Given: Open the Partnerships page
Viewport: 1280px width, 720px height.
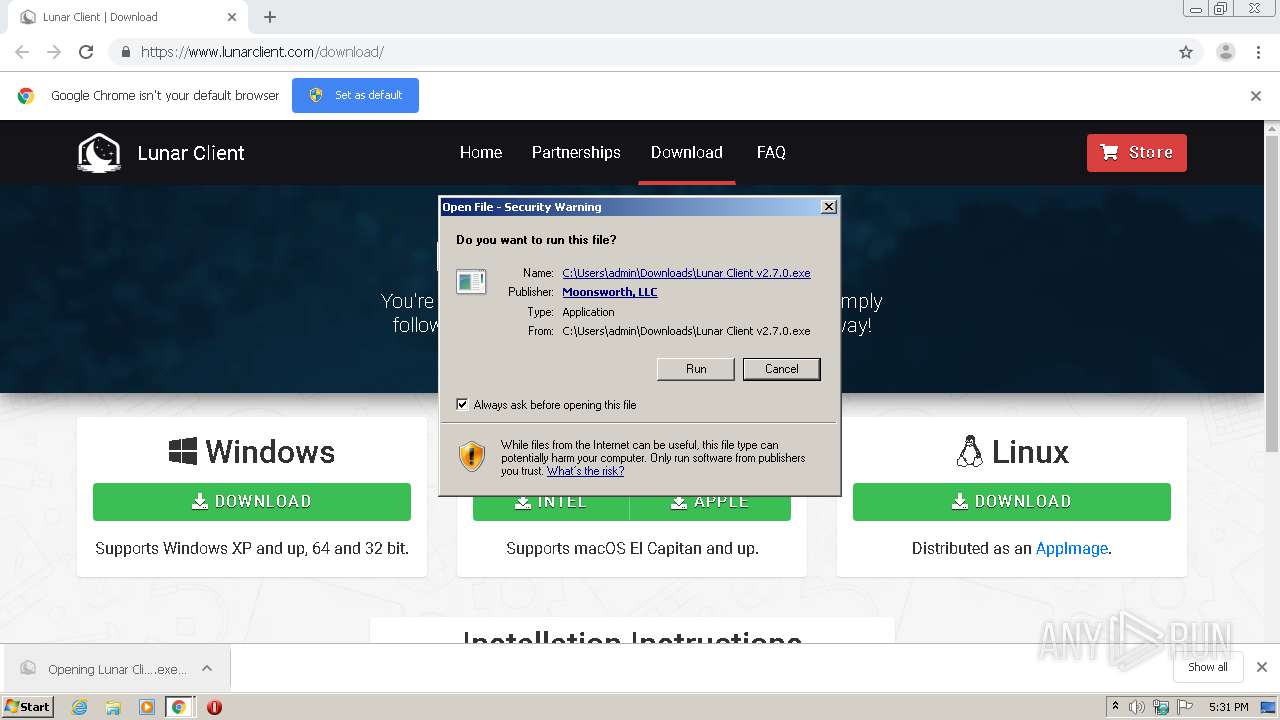Looking at the screenshot, I should (576, 152).
